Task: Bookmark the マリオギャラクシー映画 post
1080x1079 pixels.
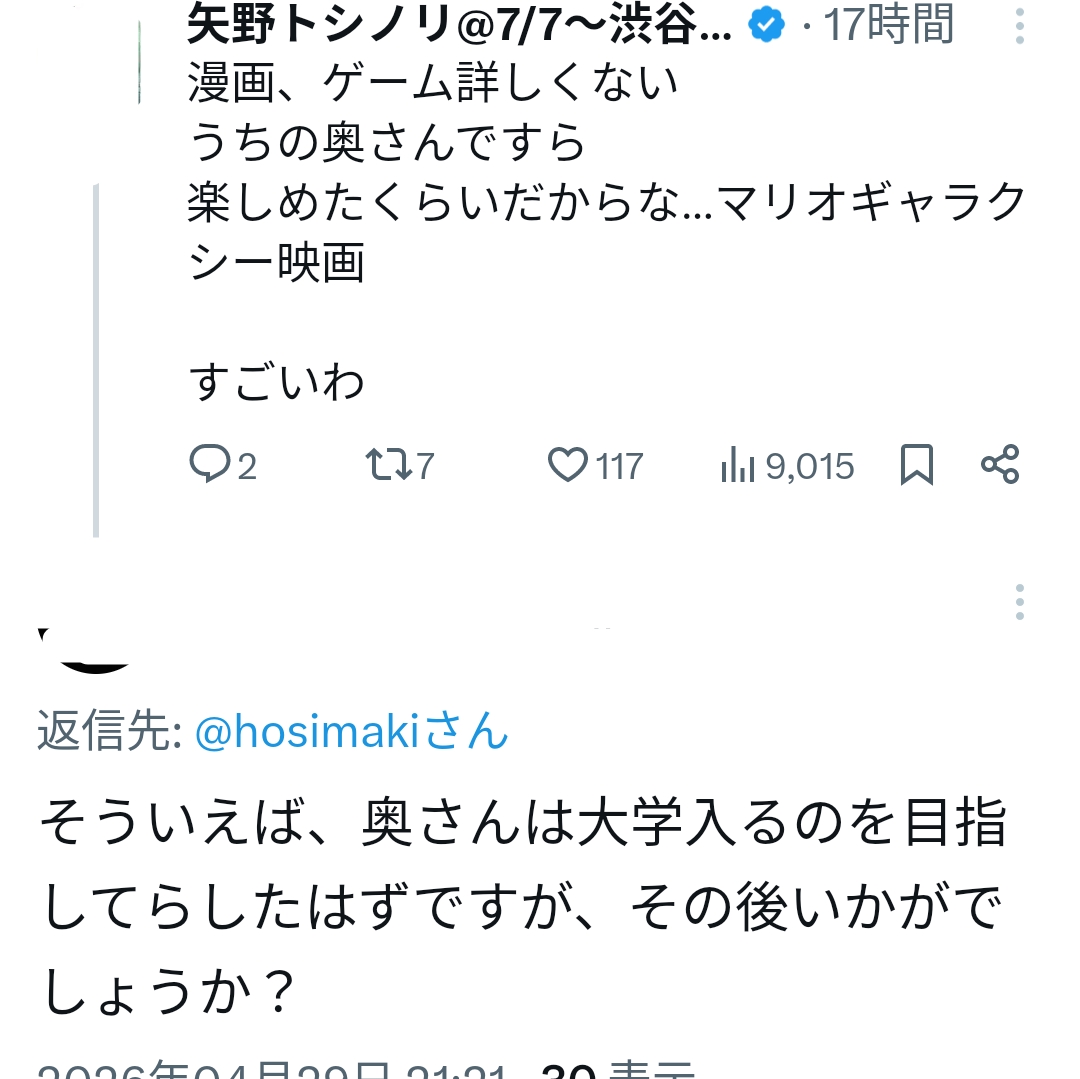Action: click(x=917, y=465)
